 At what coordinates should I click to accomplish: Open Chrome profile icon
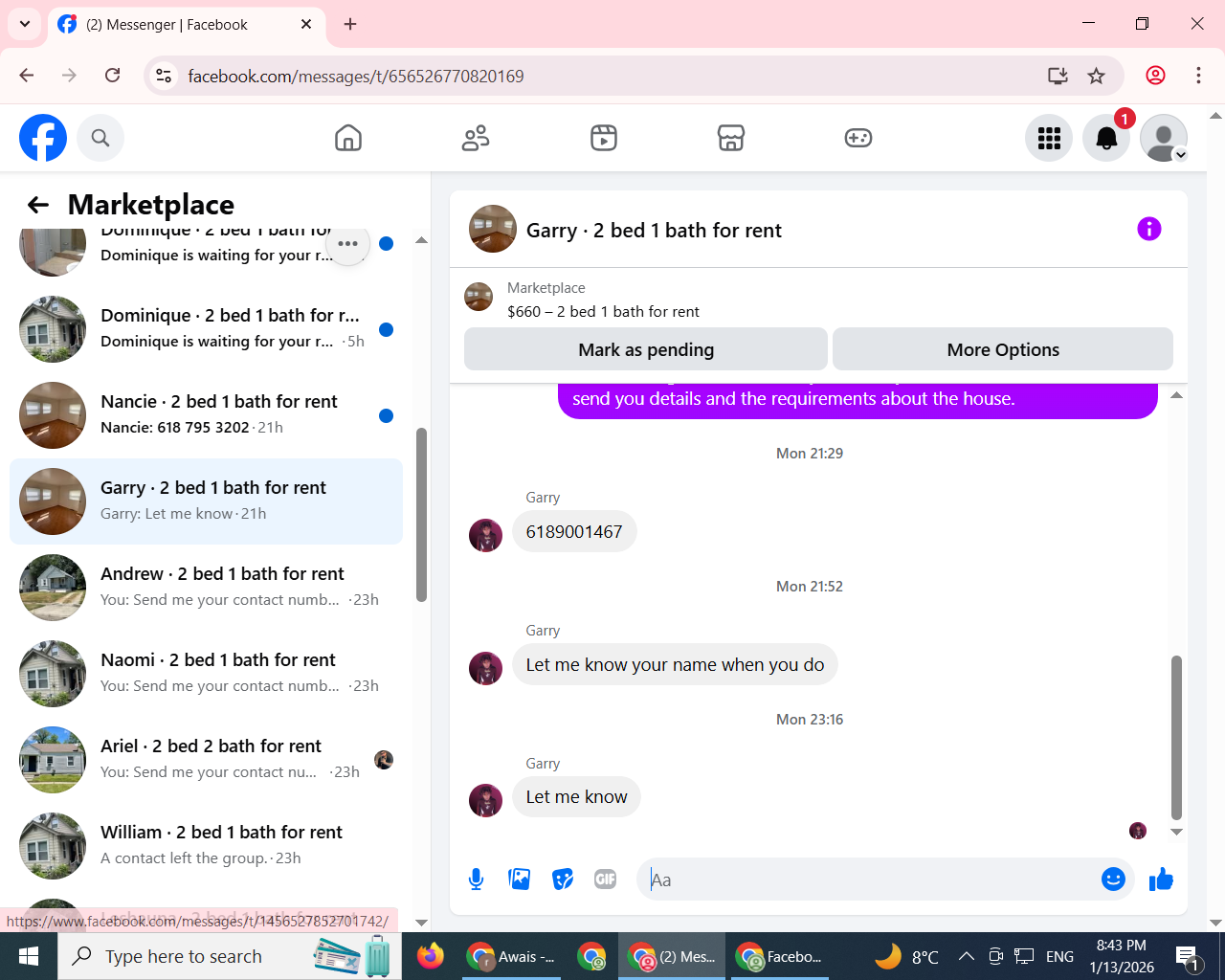pos(1156,76)
